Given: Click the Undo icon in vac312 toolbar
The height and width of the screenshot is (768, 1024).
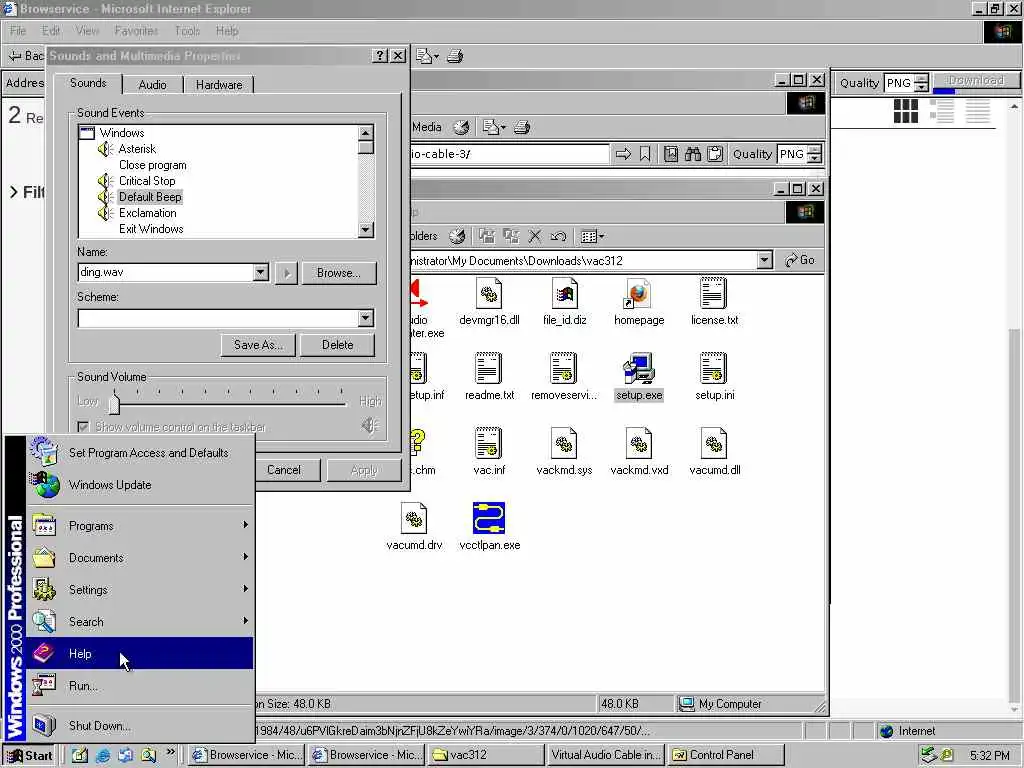Looking at the screenshot, I should pos(558,236).
